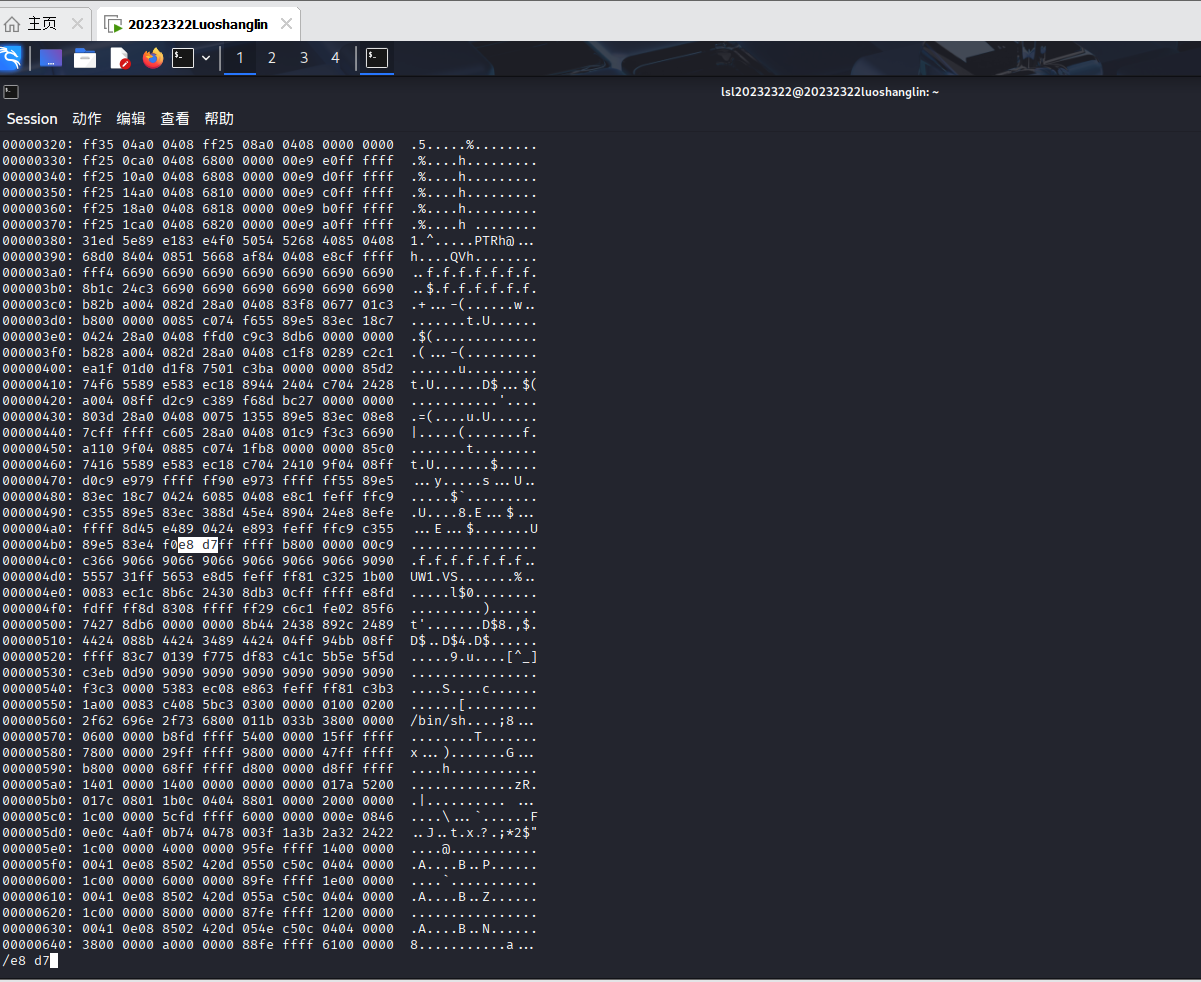The width and height of the screenshot is (1201, 982).
Task: Click the terminal window title icon
Action: 10,91
